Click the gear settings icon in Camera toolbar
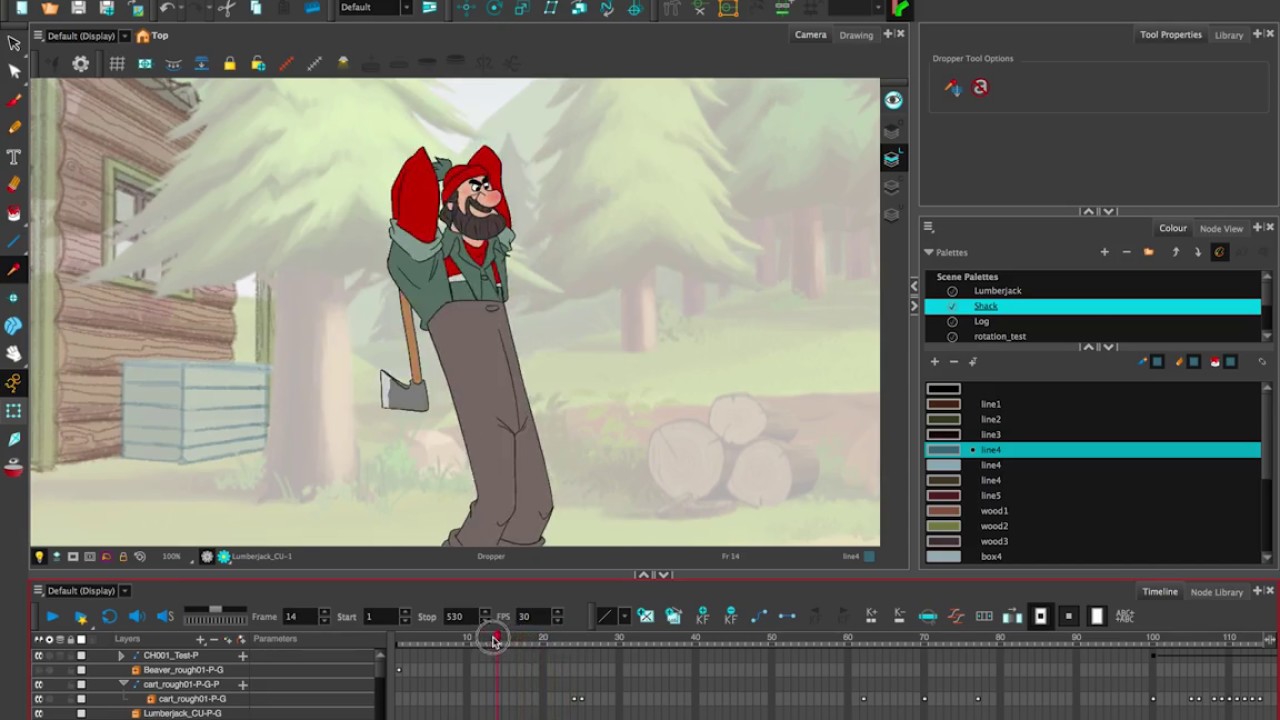The height and width of the screenshot is (720, 1280). 81,64
